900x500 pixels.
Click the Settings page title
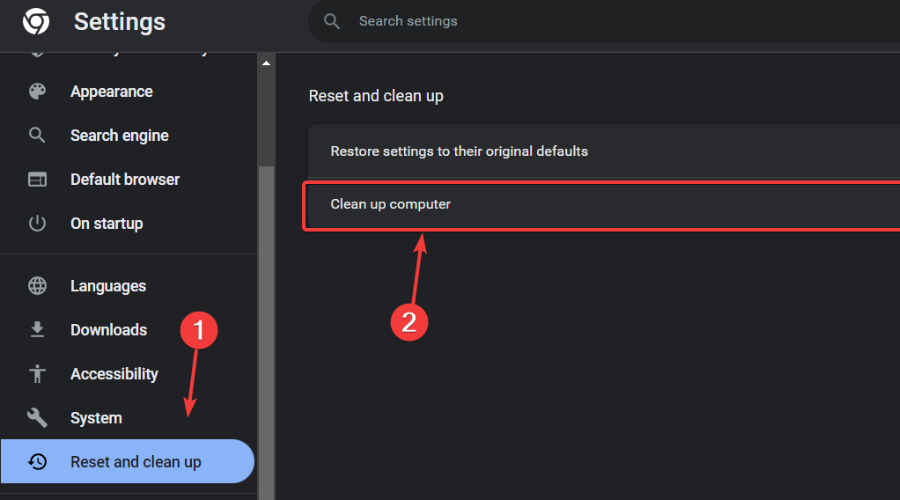coord(119,22)
